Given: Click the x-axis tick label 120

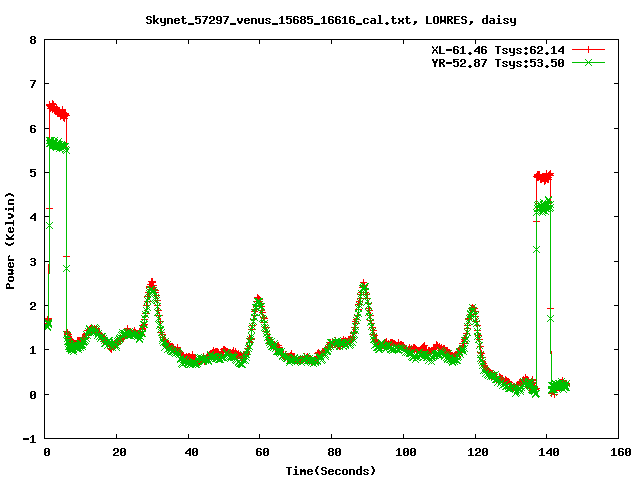Looking at the screenshot, I should coord(478,452).
